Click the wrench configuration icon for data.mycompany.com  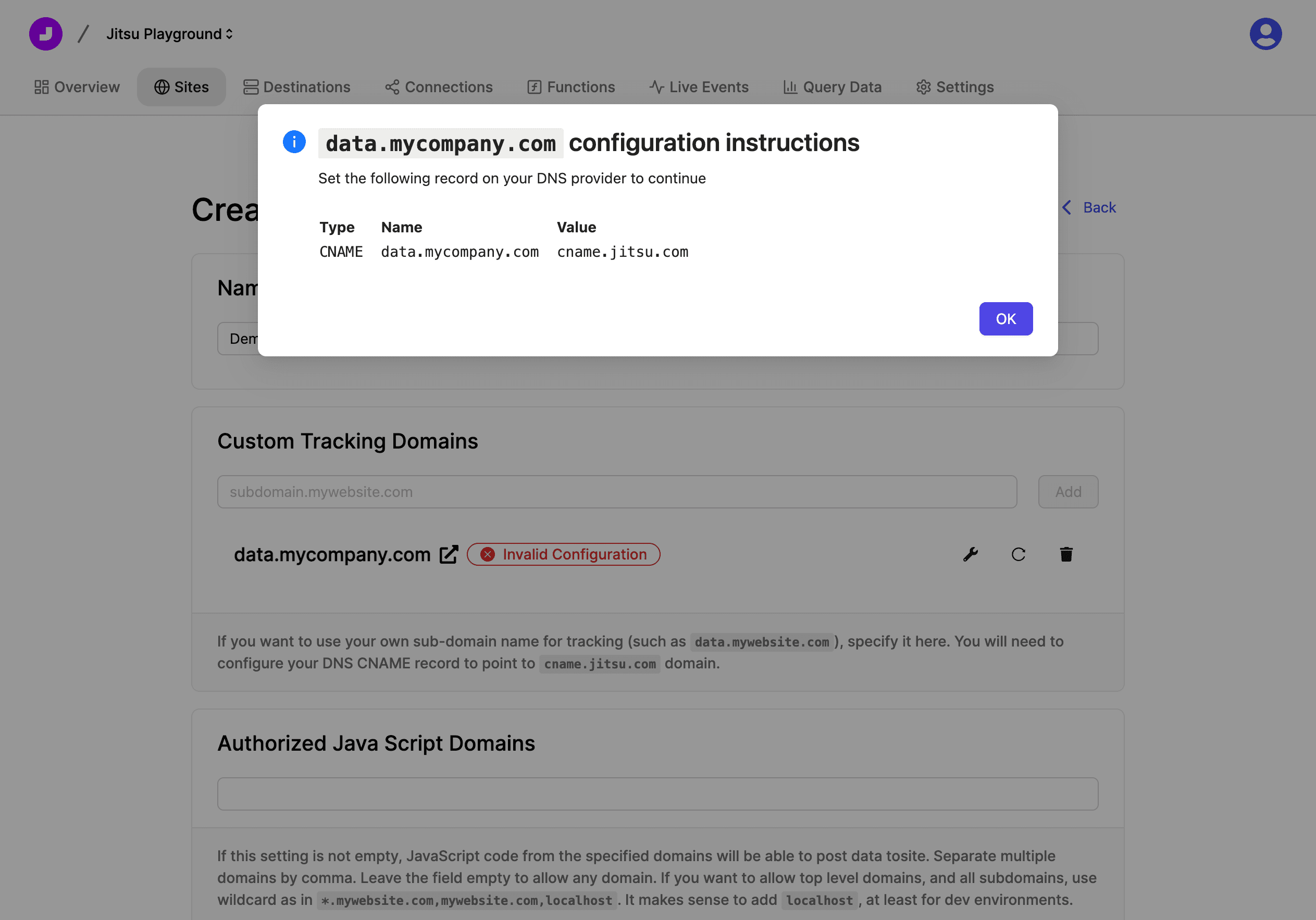click(x=971, y=554)
